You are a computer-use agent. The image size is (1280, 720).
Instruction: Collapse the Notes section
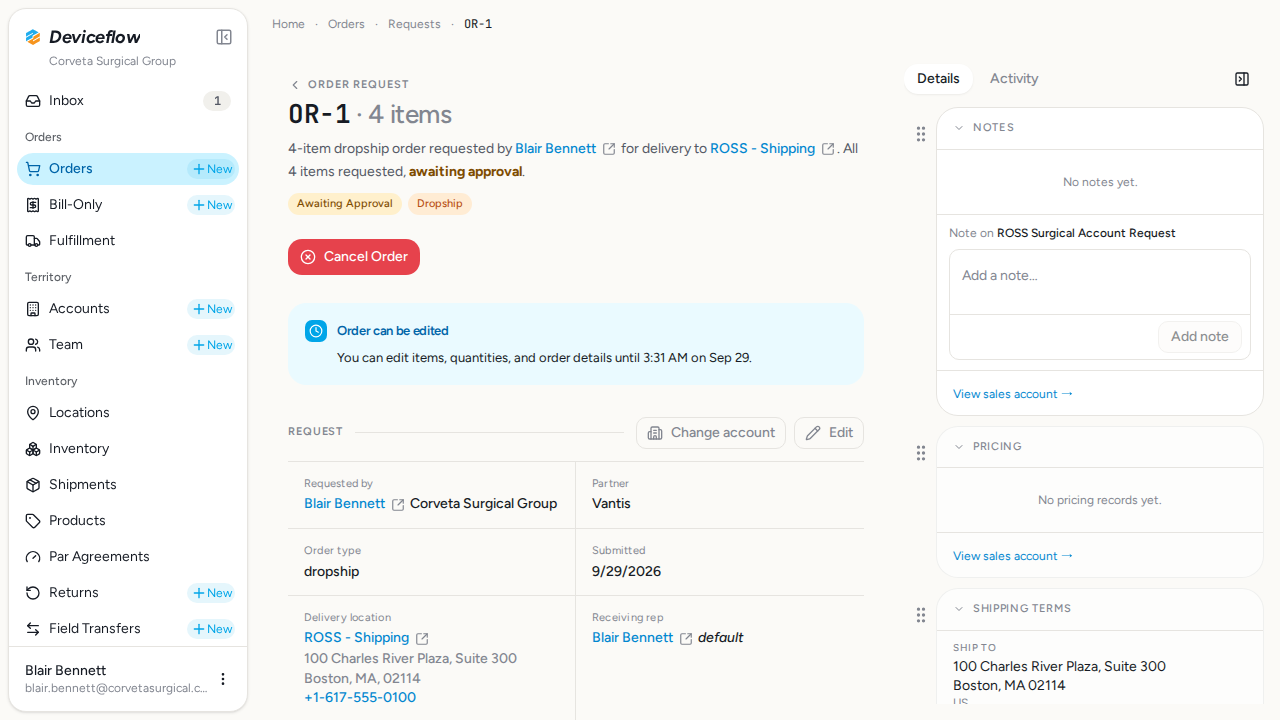coord(959,128)
